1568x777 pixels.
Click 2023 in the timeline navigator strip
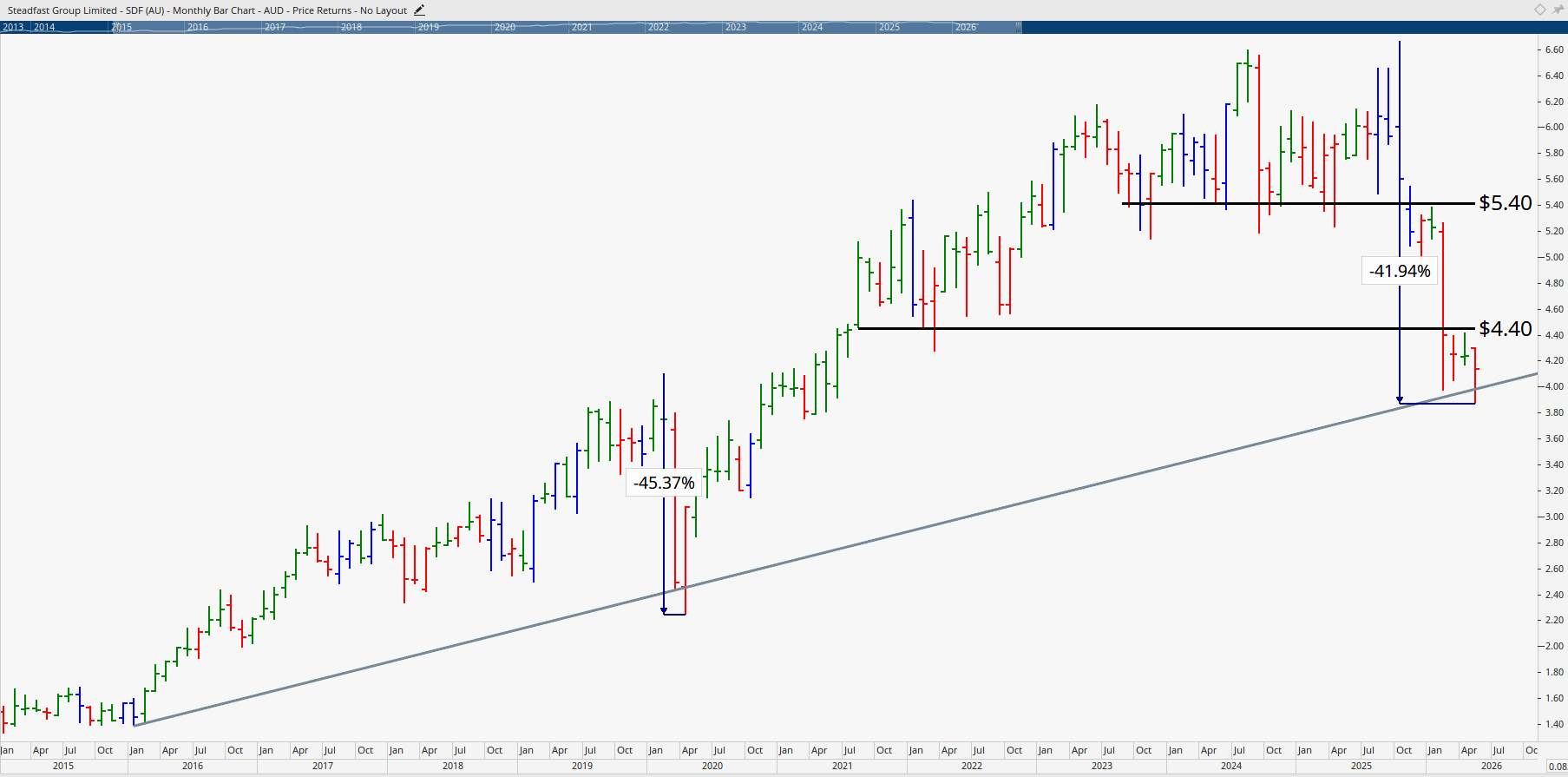tap(736, 27)
